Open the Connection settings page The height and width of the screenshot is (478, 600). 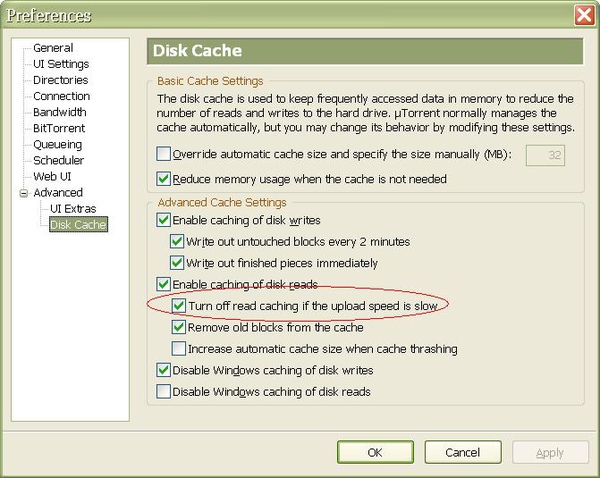pyautogui.click(x=61, y=96)
